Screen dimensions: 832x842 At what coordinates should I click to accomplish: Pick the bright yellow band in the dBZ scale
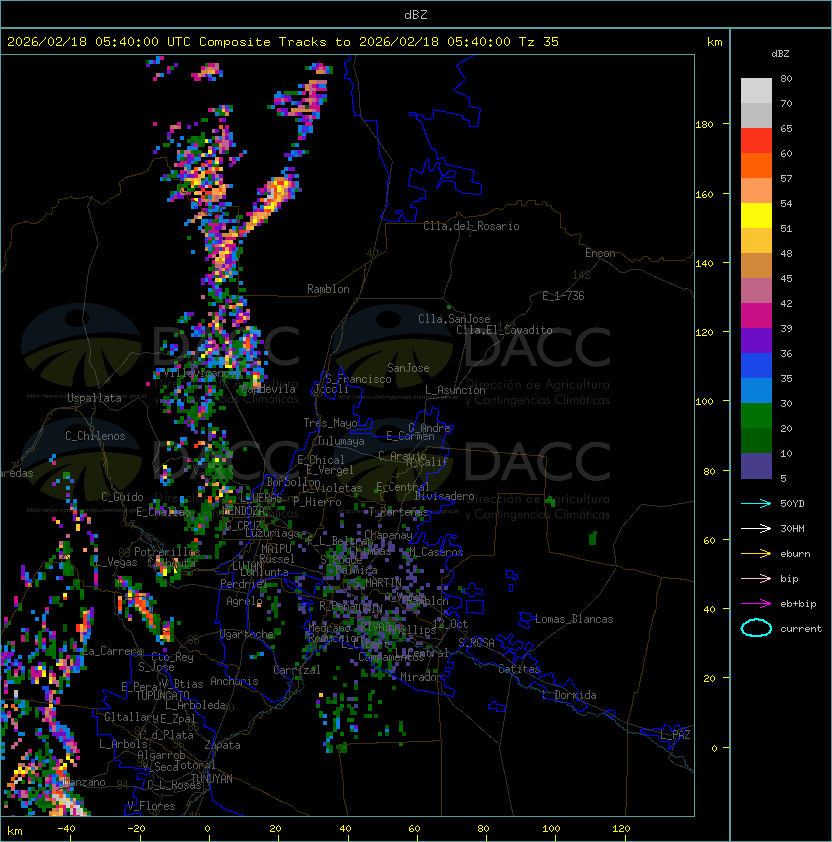(x=756, y=216)
